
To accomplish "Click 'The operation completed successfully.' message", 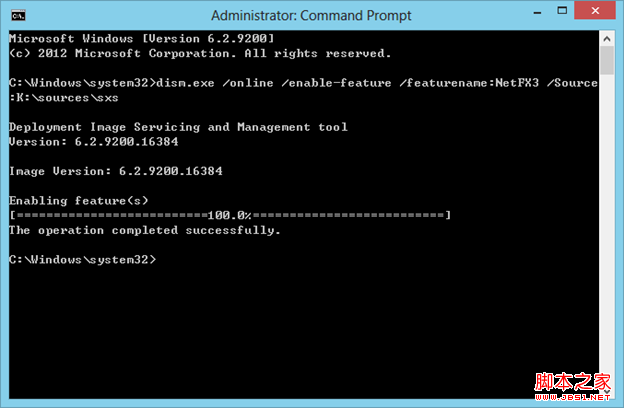I will point(144,230).
